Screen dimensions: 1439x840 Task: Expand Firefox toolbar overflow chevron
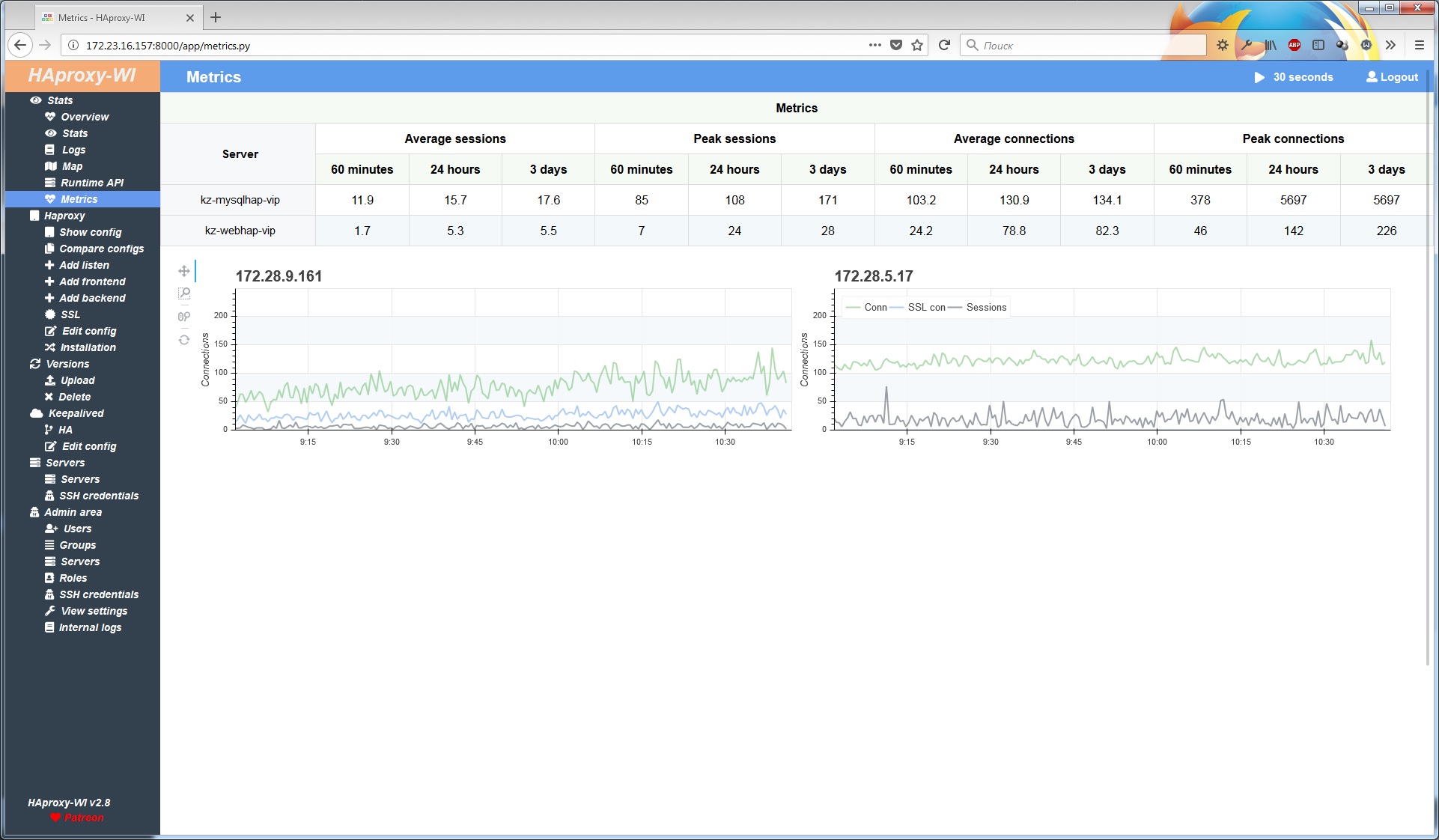pyautogui.click(x=1390, y=46)
